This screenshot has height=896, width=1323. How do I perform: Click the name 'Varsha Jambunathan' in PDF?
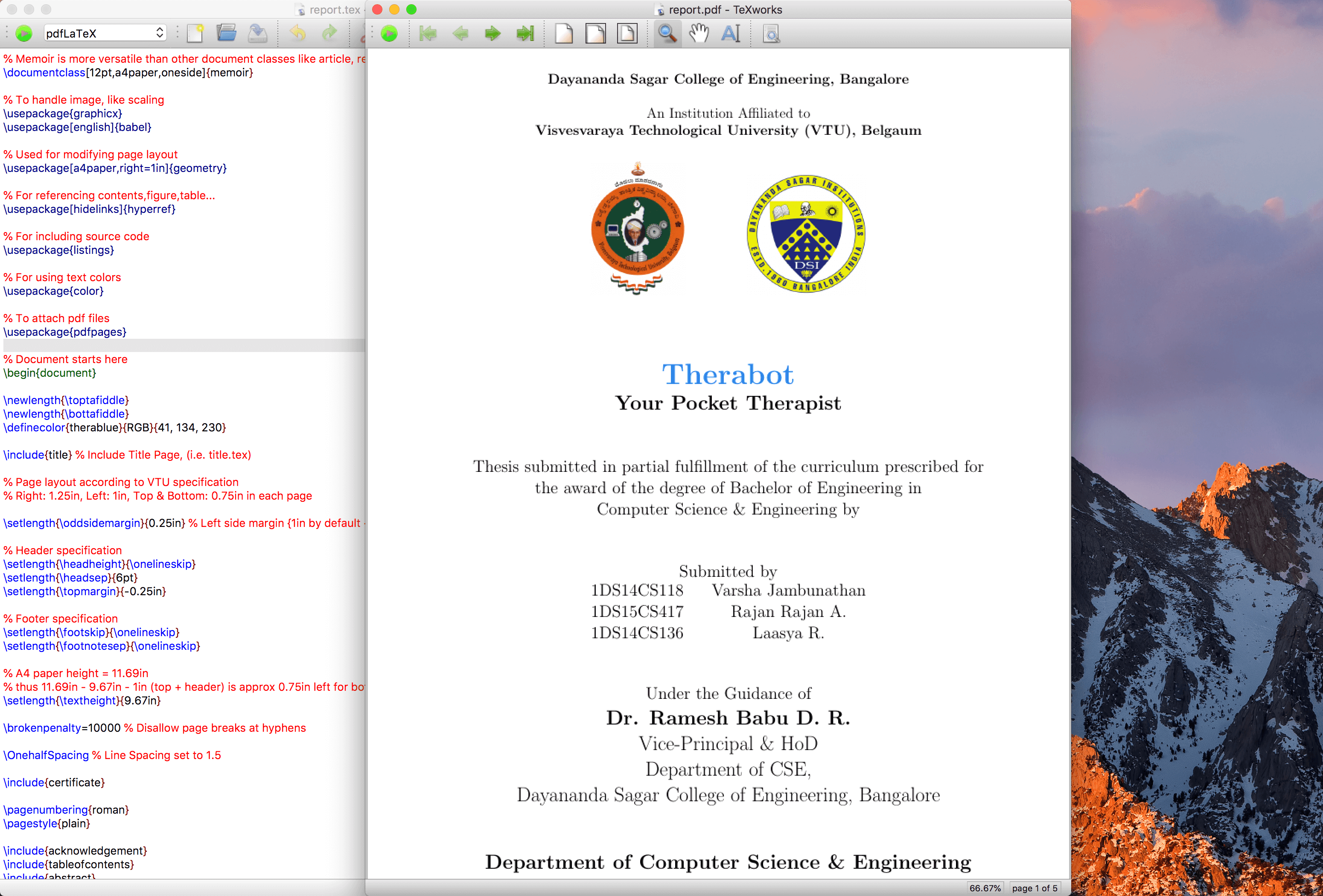coord(788,591)
